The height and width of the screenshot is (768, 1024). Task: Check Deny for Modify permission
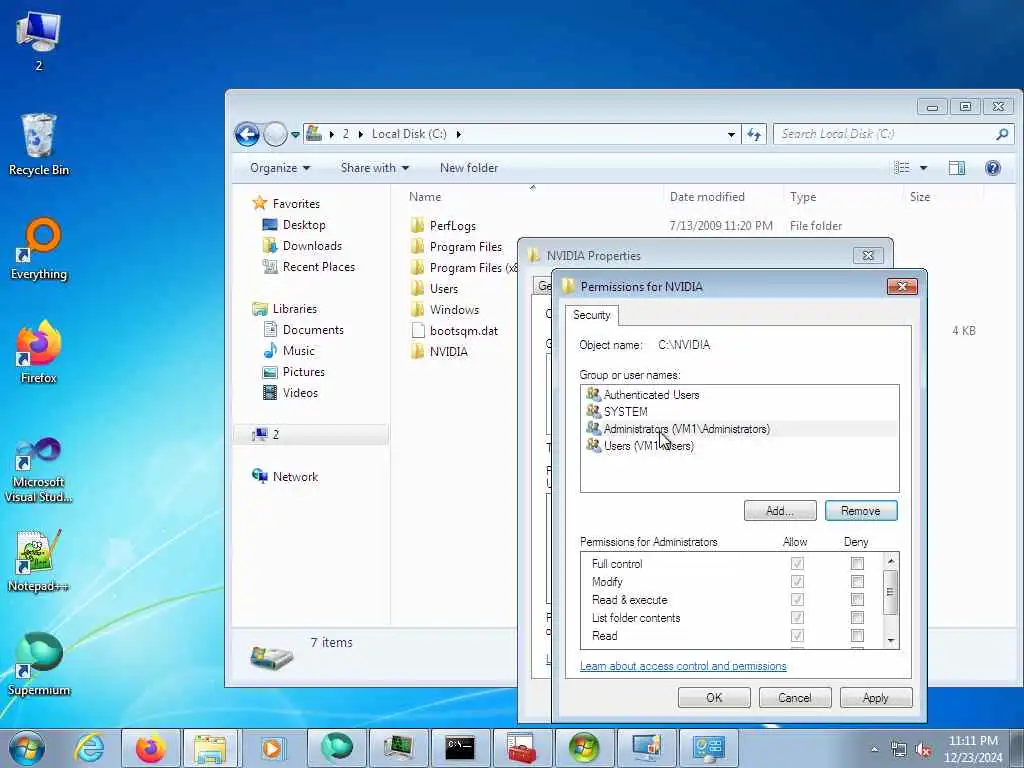tap(857, 582)
